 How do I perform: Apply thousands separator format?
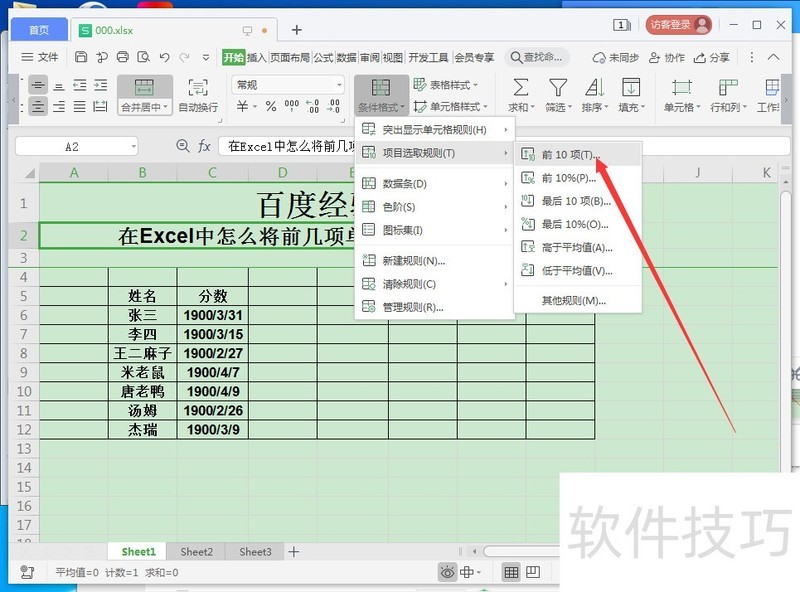(292, 106)
